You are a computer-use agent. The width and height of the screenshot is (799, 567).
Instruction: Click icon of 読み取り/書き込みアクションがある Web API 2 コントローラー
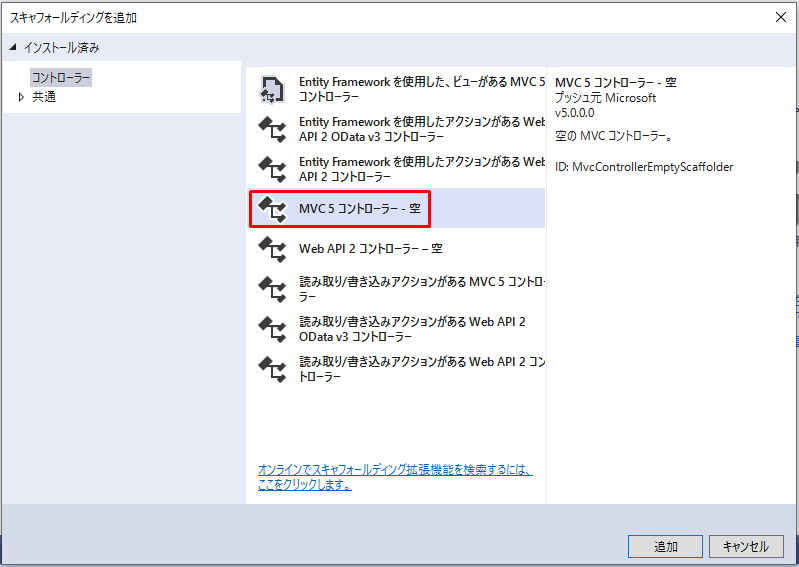point(273,369)
